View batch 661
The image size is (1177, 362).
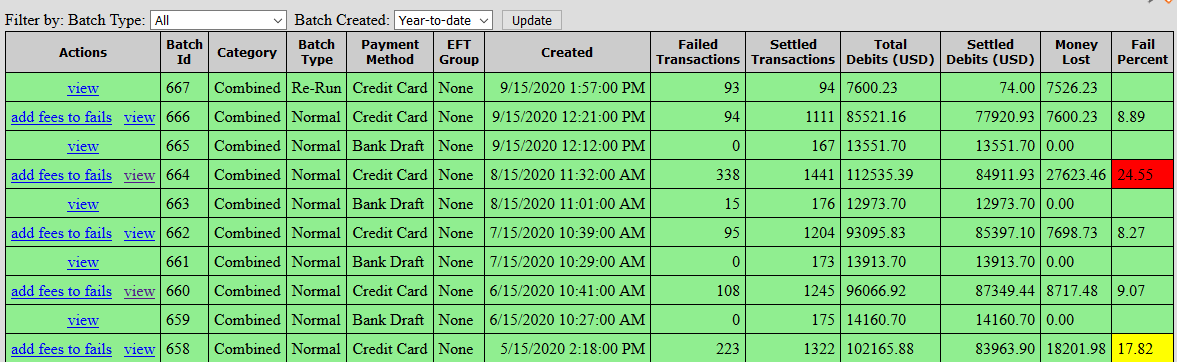(83, 262)
